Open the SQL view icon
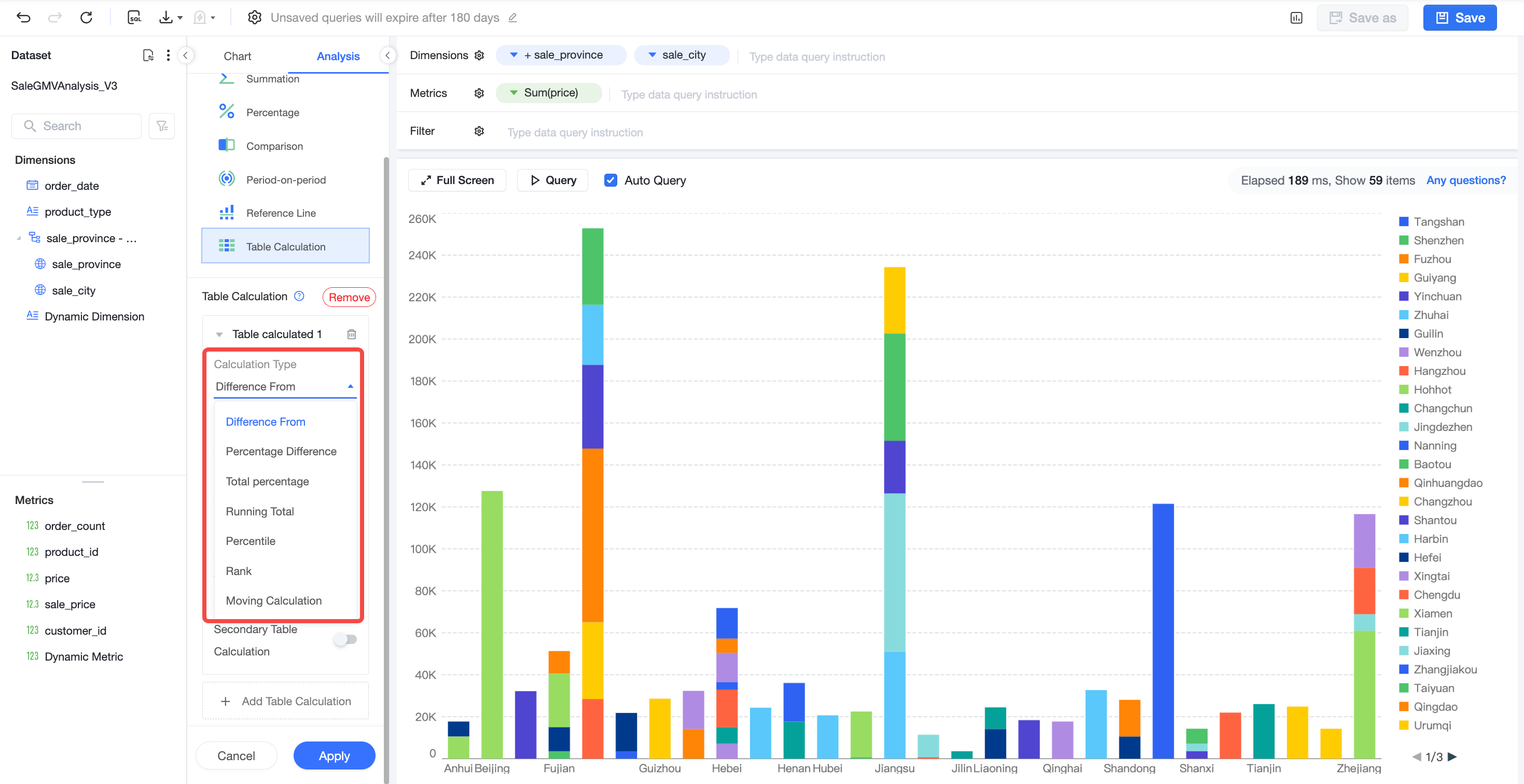This screenshot has height=784, width=1524. pyautogui.click(x=134, y=17)
